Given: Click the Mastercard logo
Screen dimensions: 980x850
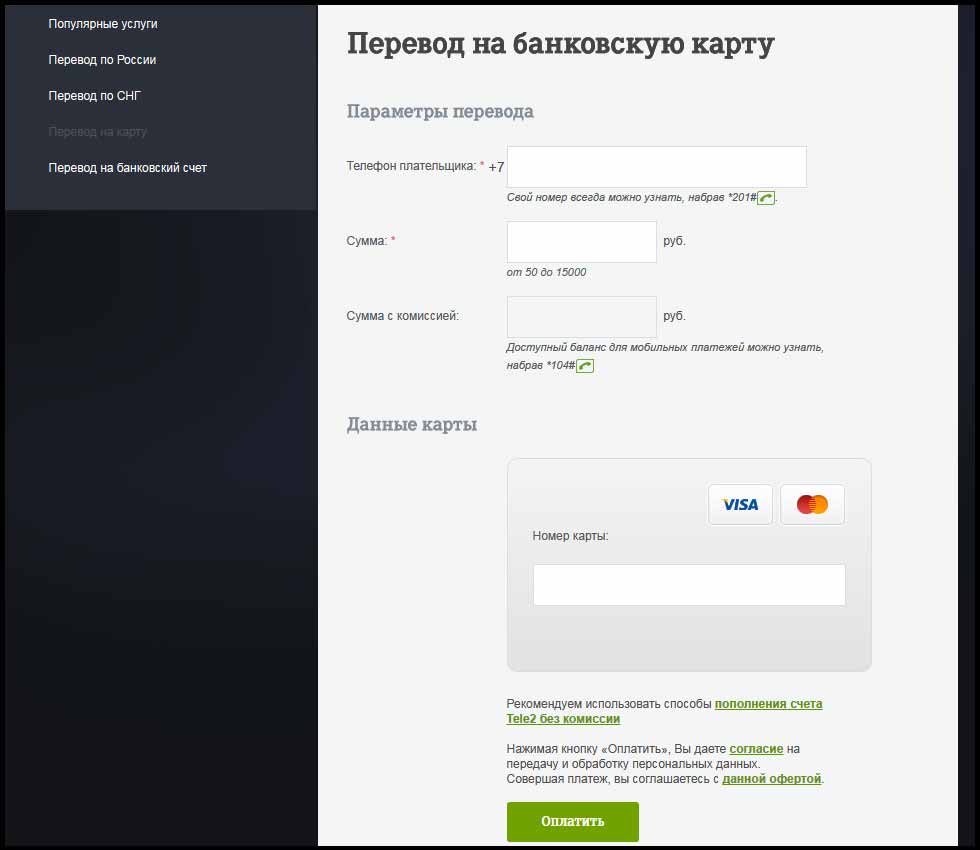Looking at the screenshot, I should [x=812, y=504].
